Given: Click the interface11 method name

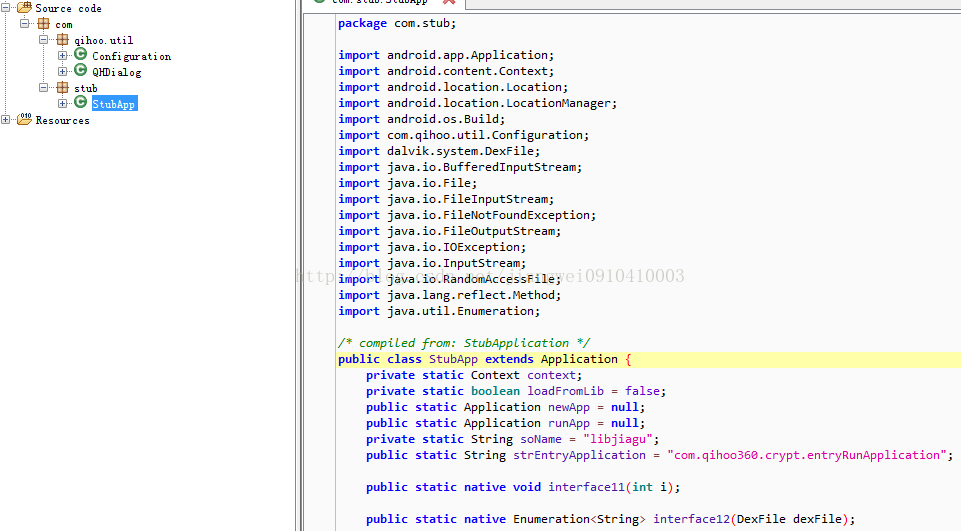Looking at the screenshot, I should pyautogui.click(x=586, y=487).
